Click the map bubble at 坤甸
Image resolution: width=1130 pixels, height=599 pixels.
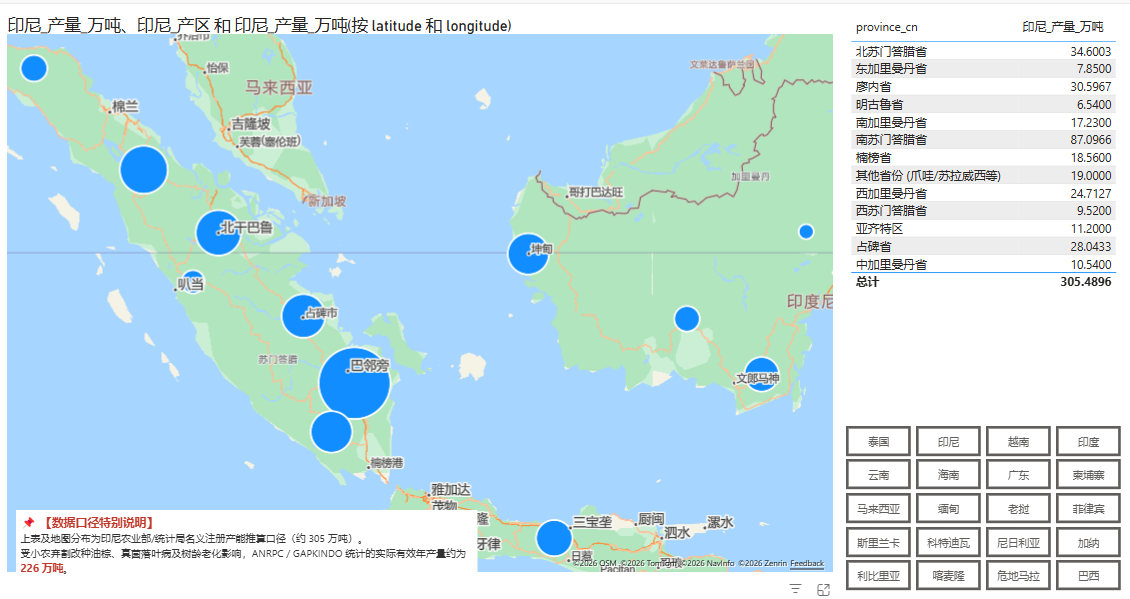click(528, 254)
